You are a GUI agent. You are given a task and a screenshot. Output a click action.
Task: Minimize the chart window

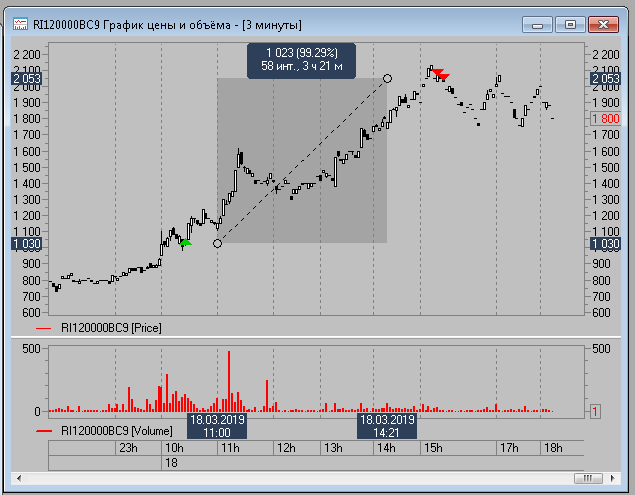click(x=541, y=24)
